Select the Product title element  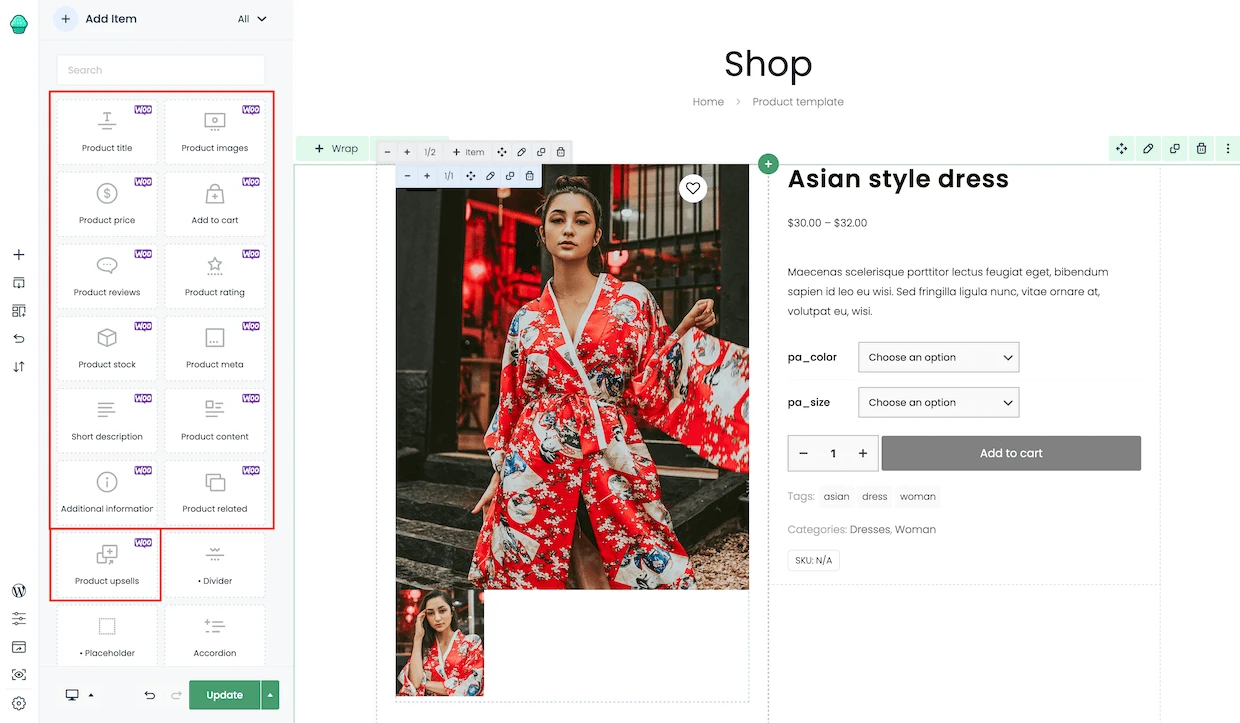click(107, 131)
